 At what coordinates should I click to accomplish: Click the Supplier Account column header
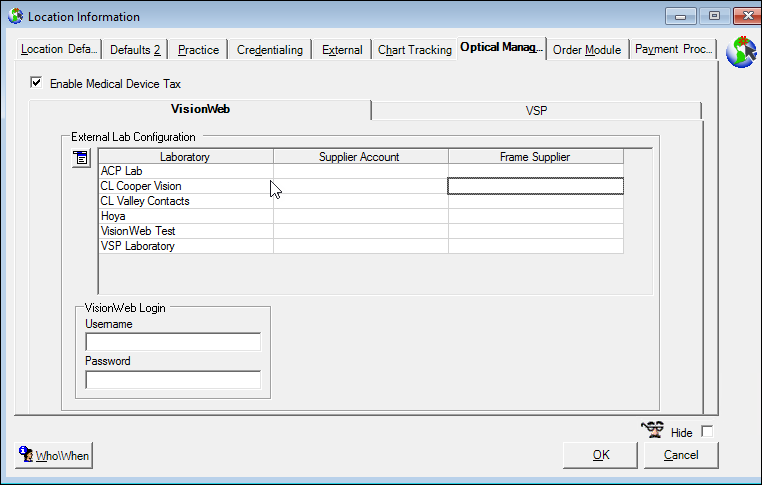coord(361,156)
